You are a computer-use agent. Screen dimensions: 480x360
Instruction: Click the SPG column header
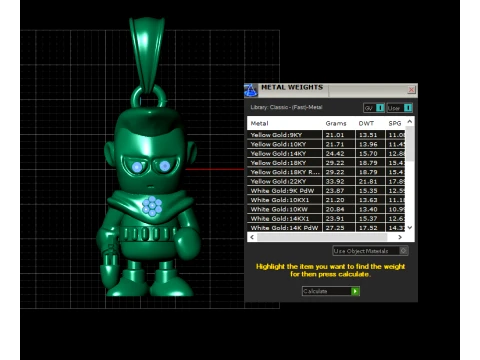395,123
